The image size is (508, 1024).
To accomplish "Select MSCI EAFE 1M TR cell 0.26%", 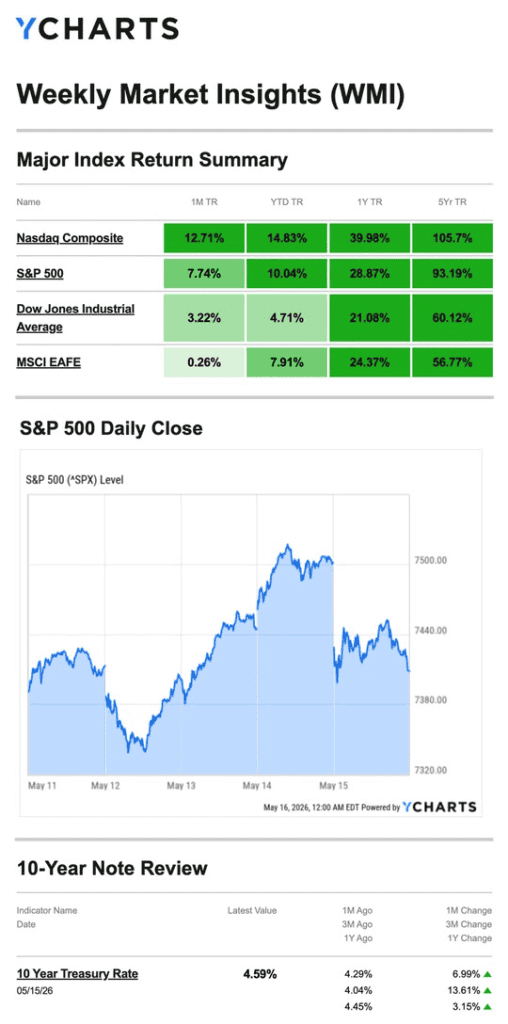I will coord(204,361).
